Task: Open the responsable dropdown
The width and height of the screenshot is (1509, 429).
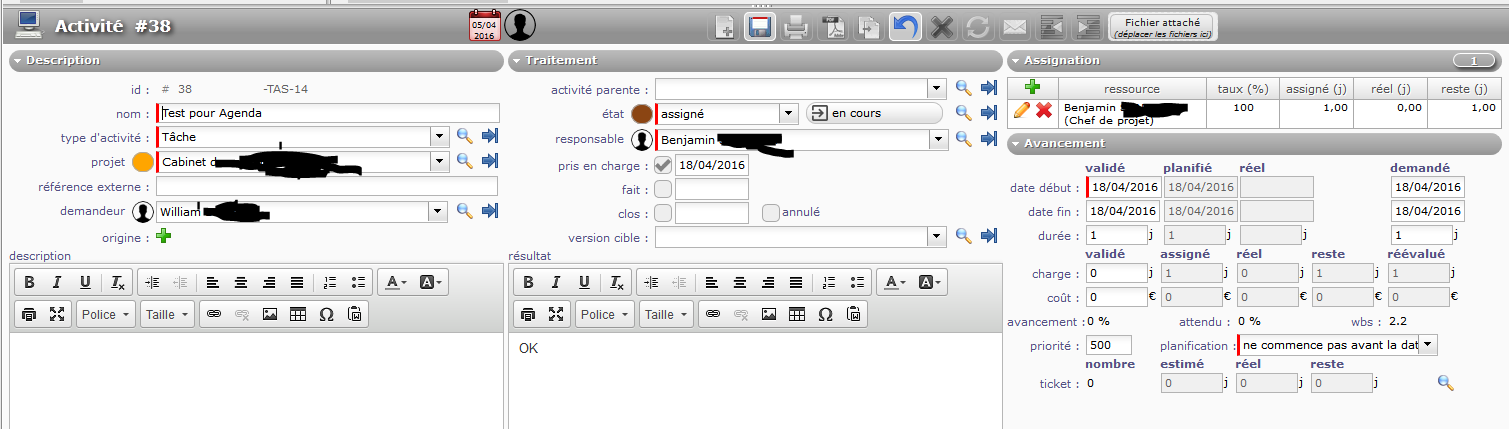Action: click(x=937, y=140)
